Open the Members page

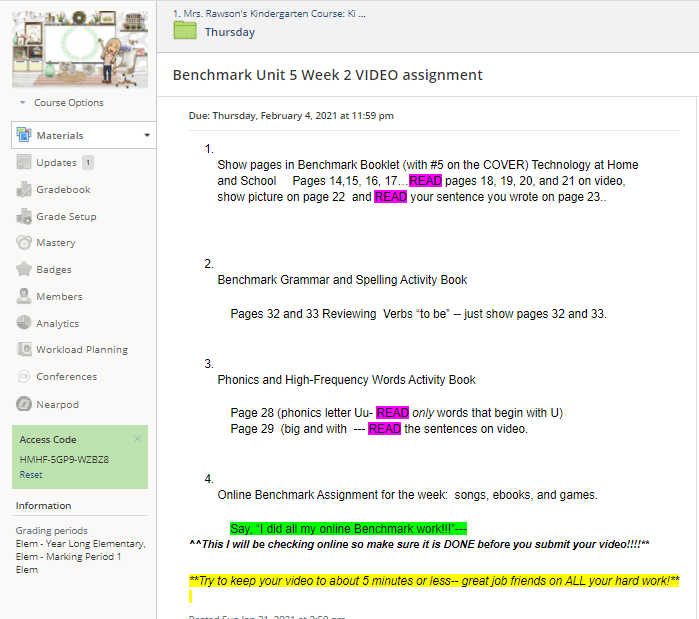pyautogui.click(x=59, y=296)
